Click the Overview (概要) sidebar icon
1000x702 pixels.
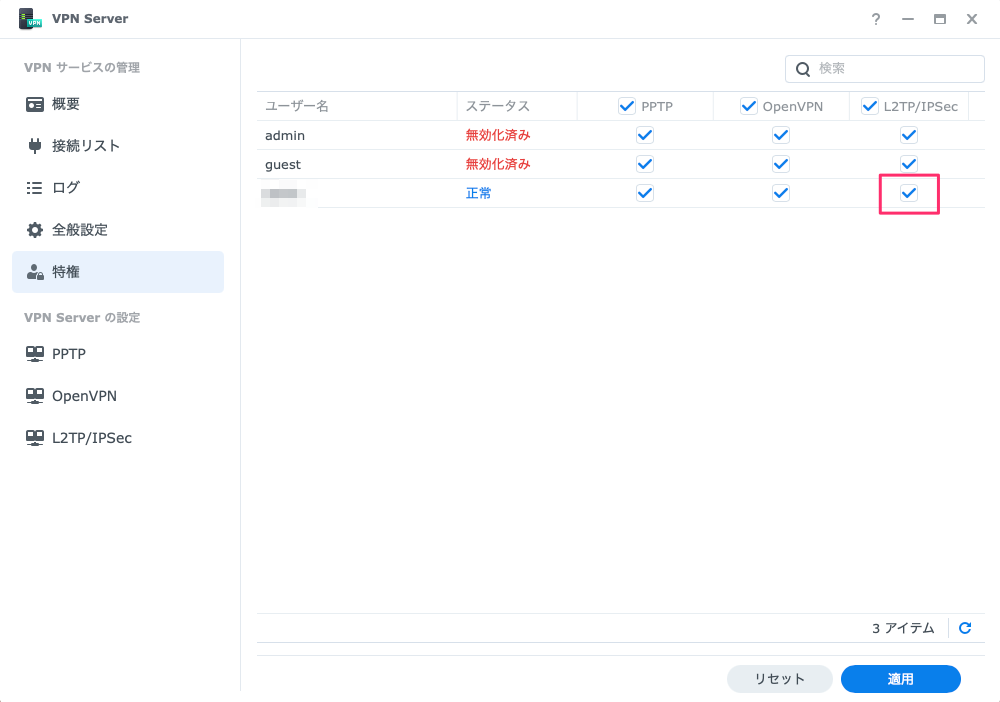click(x=35, y=104)
